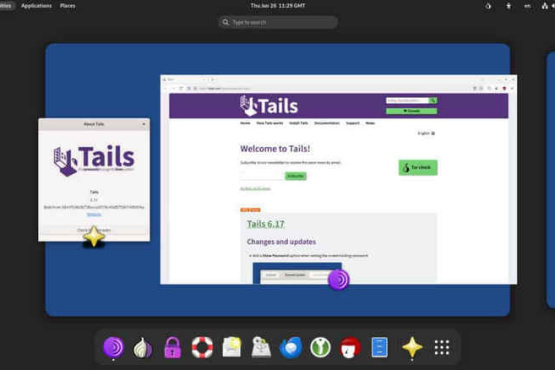555x370 pixels.
Task: Click the yellow star About Tails dash icon
Action: click(412, 347)
